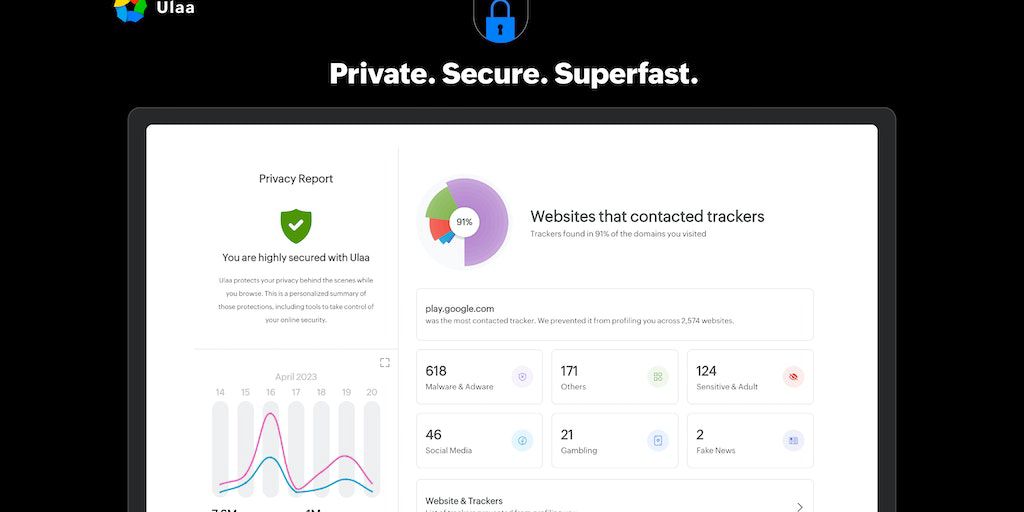Toggle the Sensitive & Adult eye icon
The image size is (1024, 512).
(793, 377)
